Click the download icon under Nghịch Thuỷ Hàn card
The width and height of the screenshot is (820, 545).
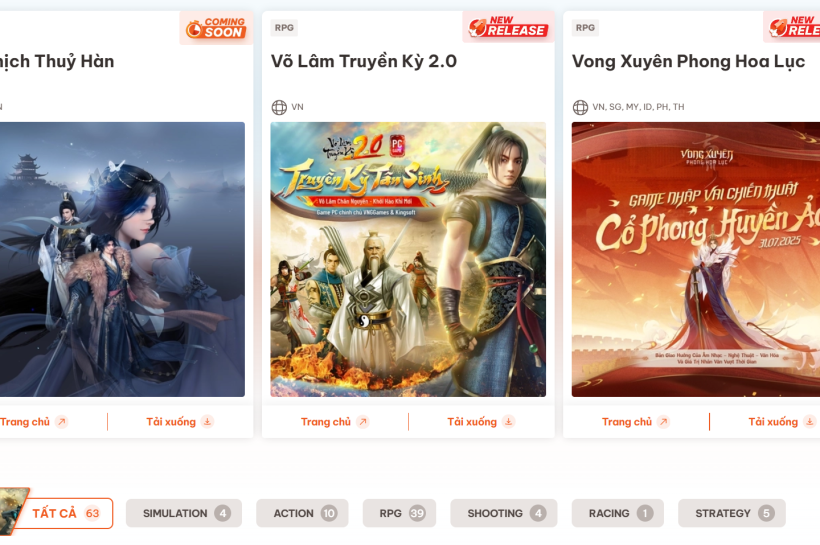click(x=208, y=422)
